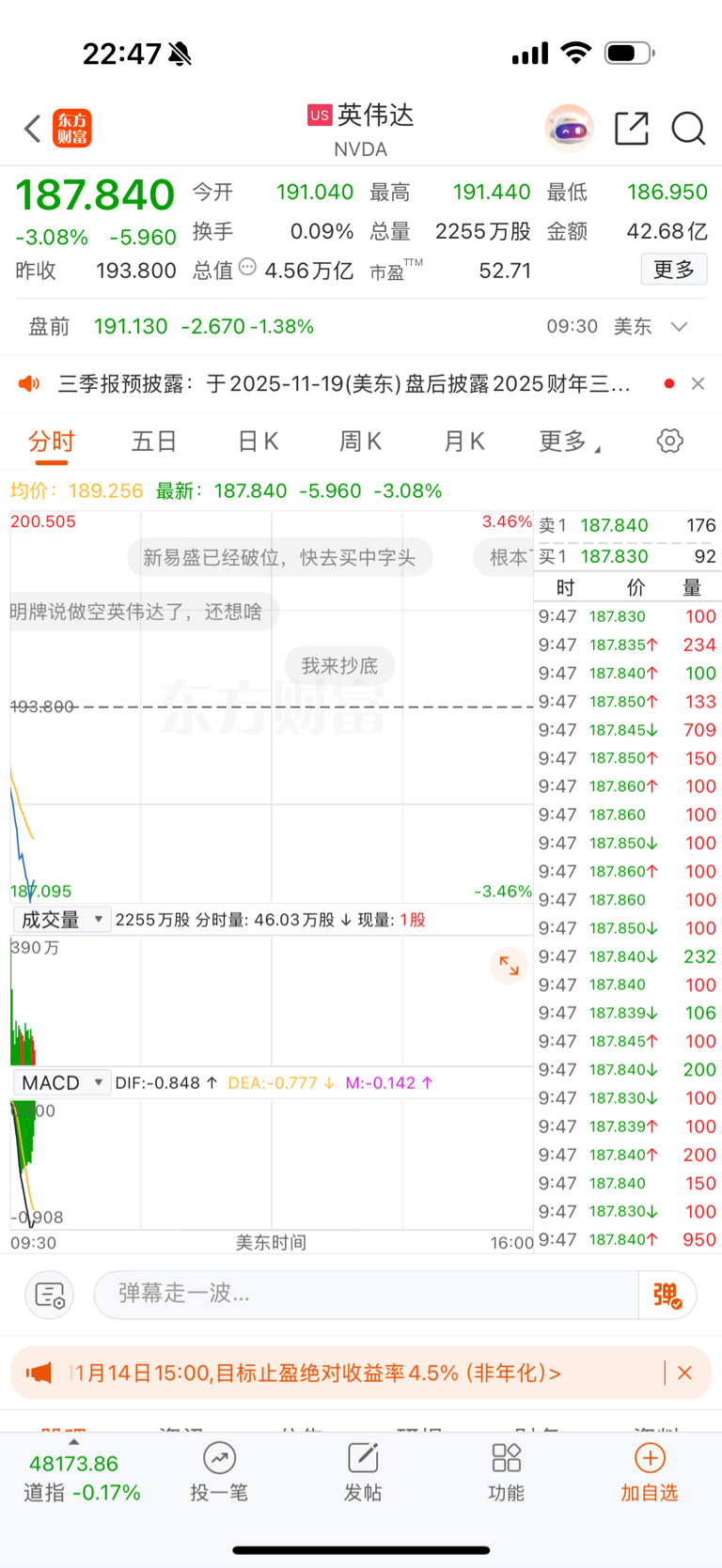Click the 更多 quote details button
The image size is (722, 1568).
[x=674, y=270]
